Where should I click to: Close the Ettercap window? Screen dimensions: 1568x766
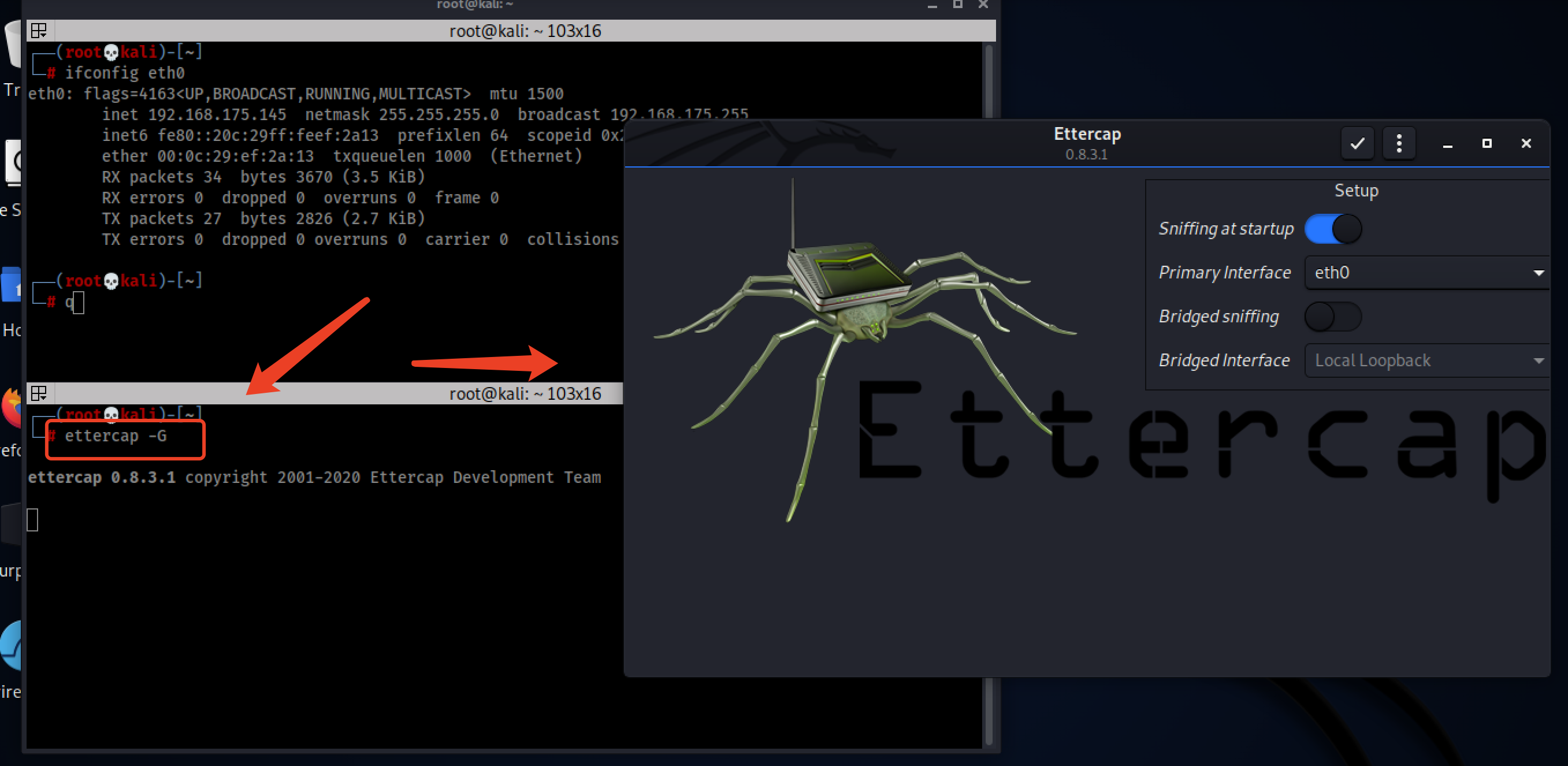click(1526, 144)
